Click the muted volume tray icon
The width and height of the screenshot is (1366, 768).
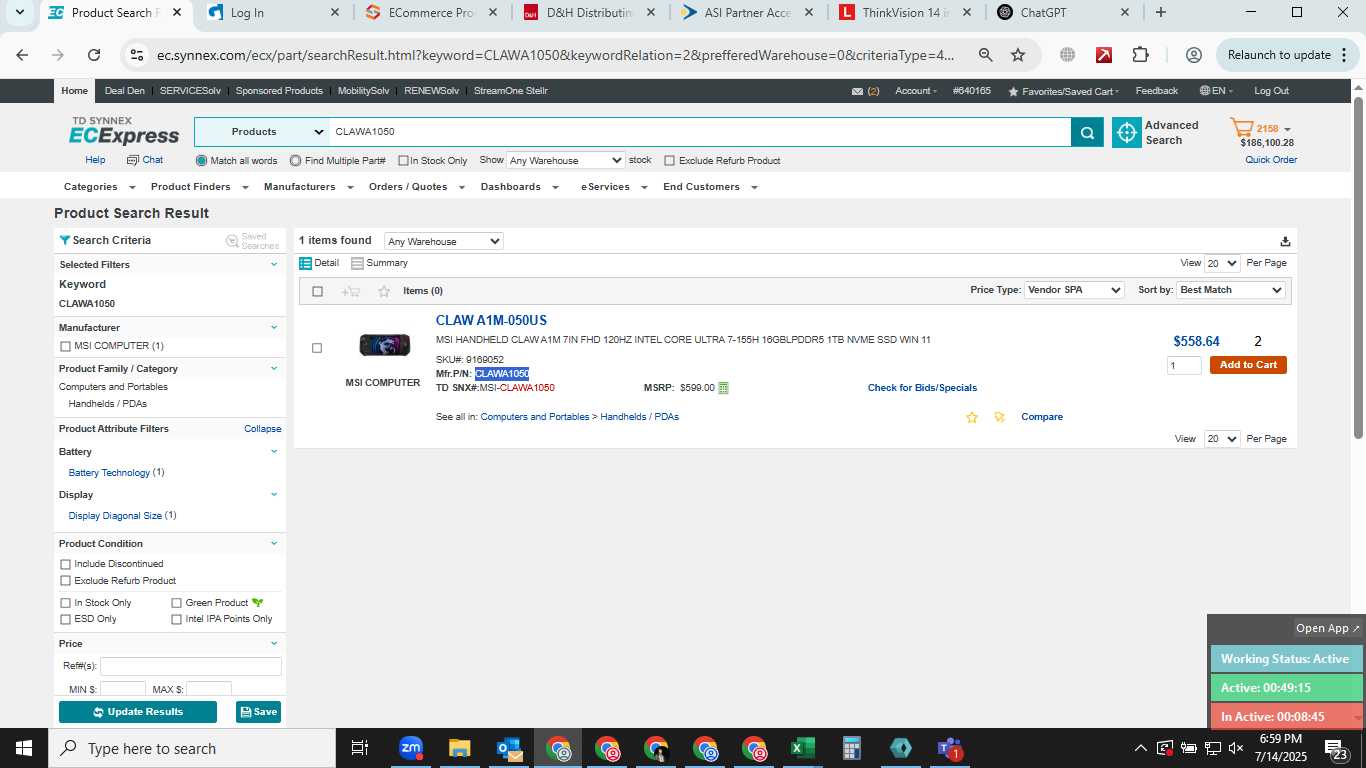(1238, 748)
